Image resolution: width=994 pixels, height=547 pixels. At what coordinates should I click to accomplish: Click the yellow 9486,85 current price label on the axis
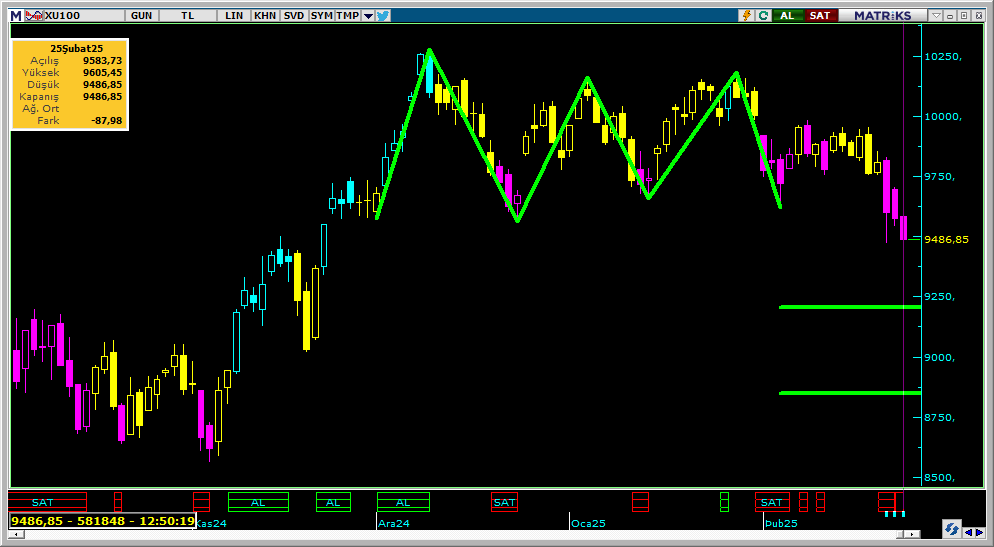[x=946, y=240]
